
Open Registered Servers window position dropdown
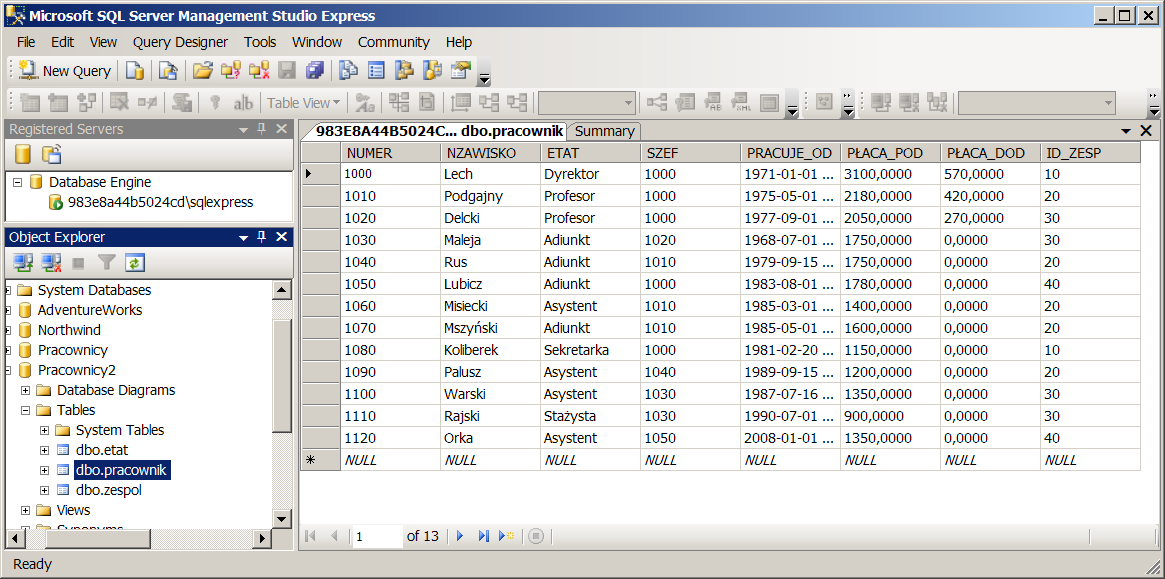(243, 130)
